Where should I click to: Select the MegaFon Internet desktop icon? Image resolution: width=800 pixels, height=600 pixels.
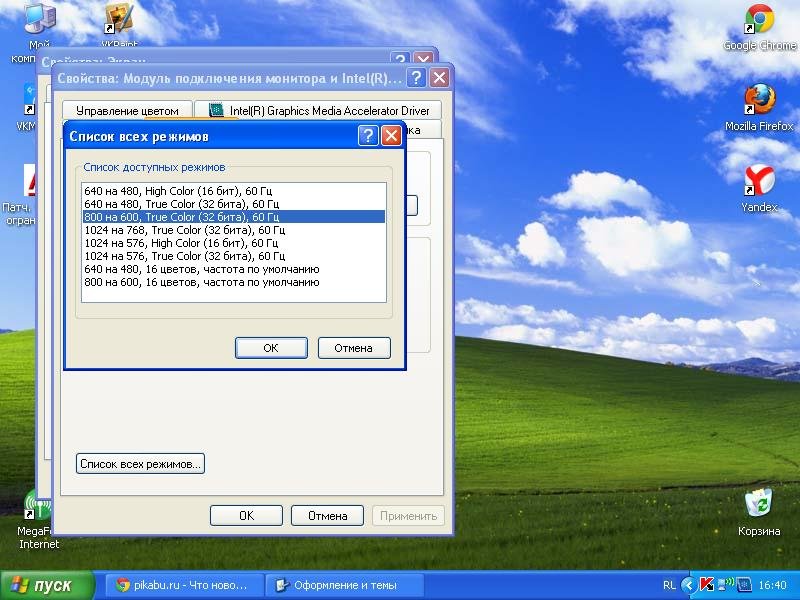click(x=38, y=519)
